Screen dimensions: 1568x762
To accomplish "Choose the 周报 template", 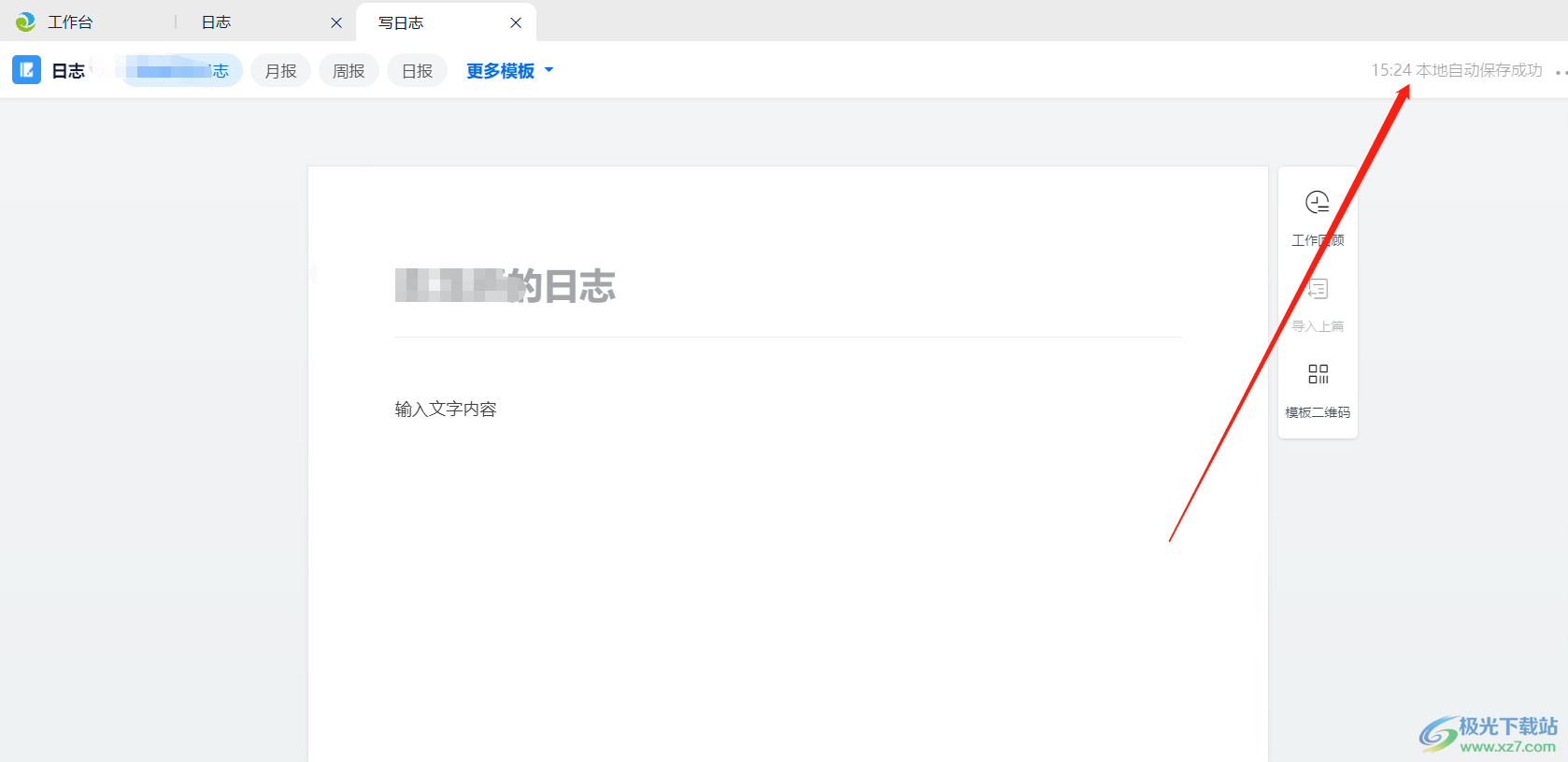I will (349, 71).
